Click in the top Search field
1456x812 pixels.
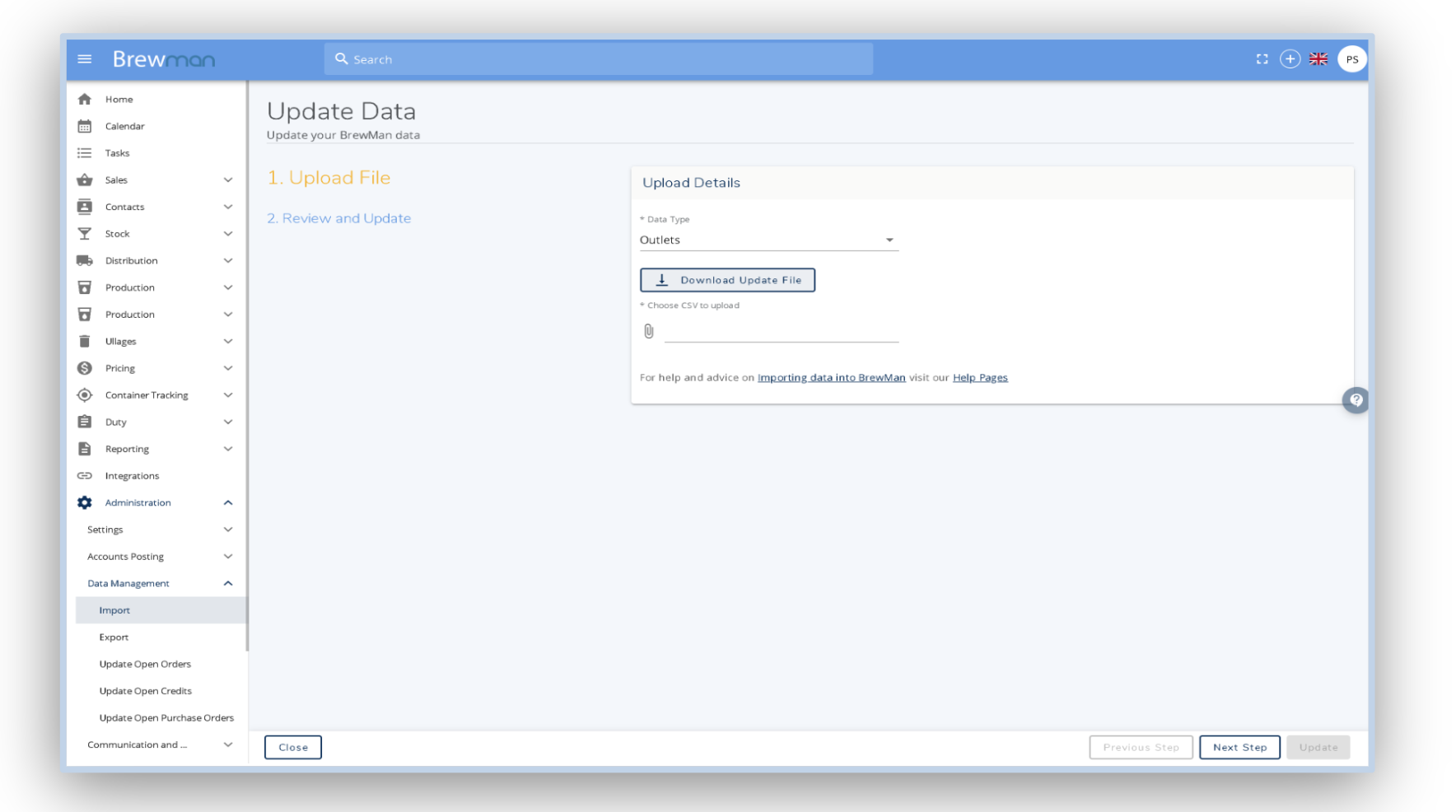click(x=599, y=59)
